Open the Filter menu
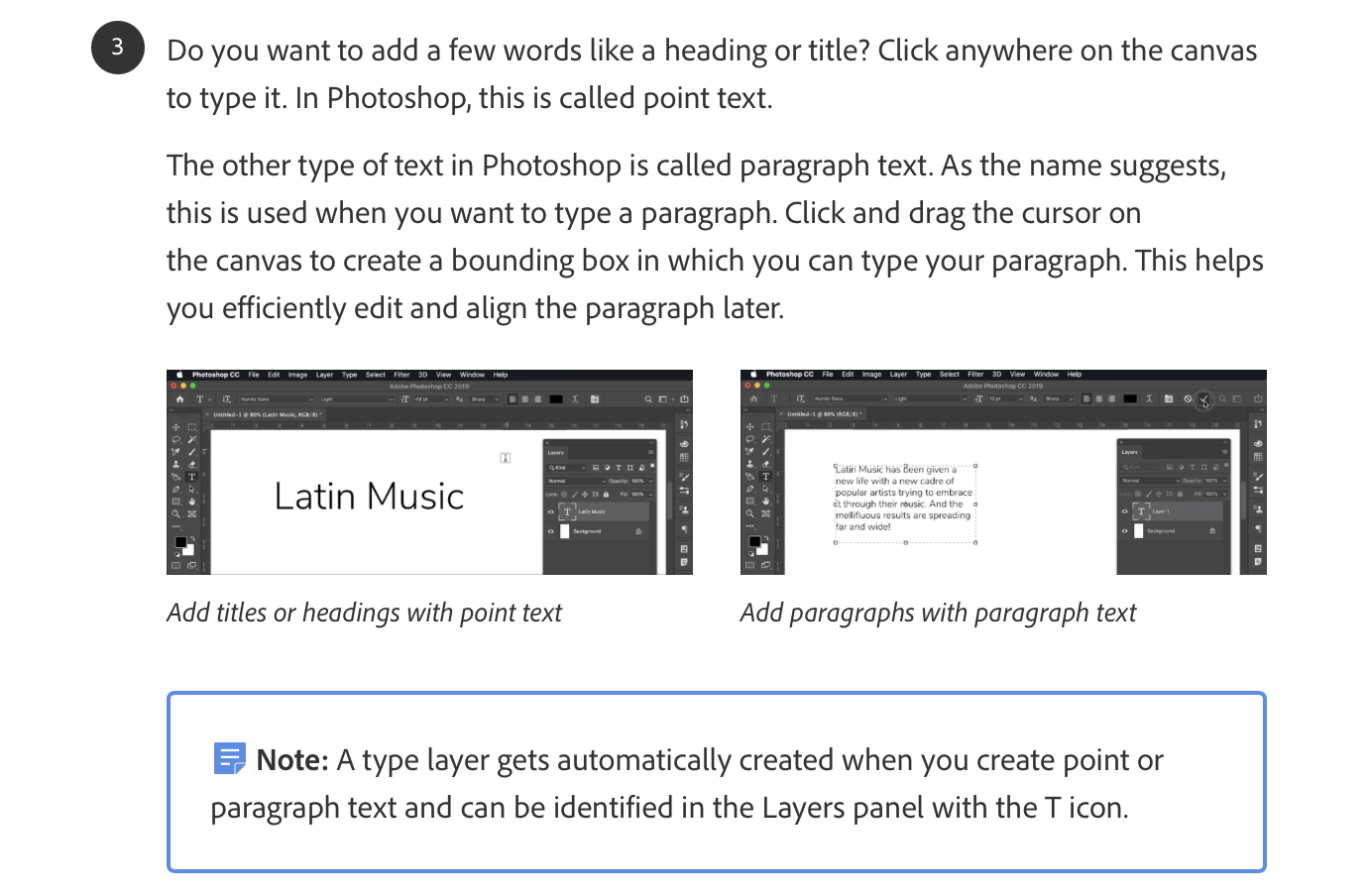This screenshot has height=896, width=1369. (401, 375)
